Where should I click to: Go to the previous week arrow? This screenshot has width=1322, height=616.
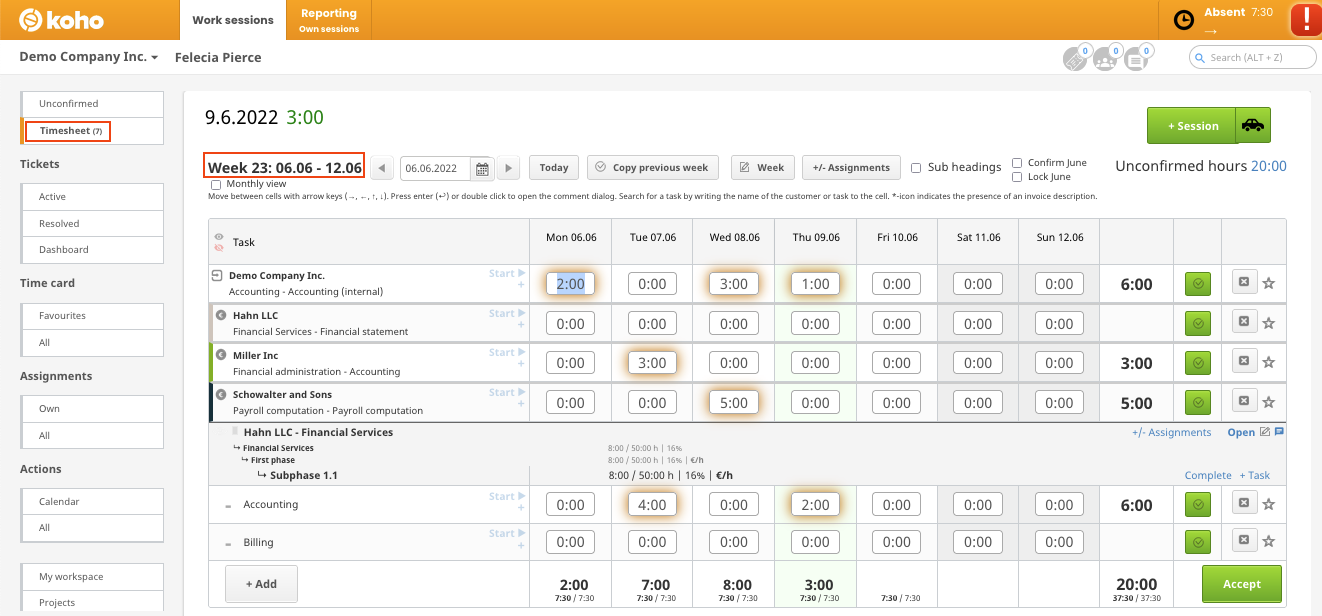pyautogui.click(x=382, y=168)
